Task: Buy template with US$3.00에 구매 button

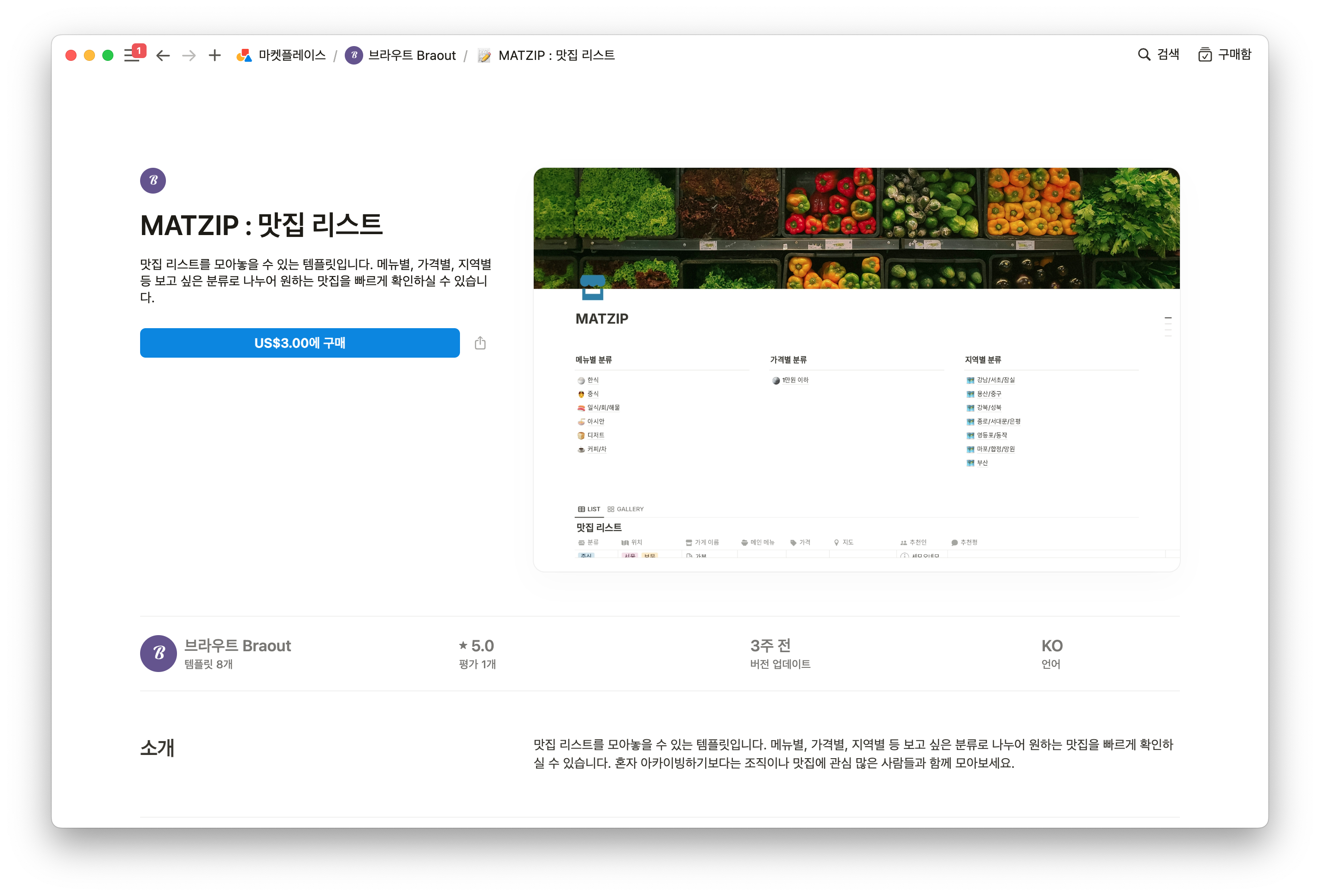Action: point(300,342)
